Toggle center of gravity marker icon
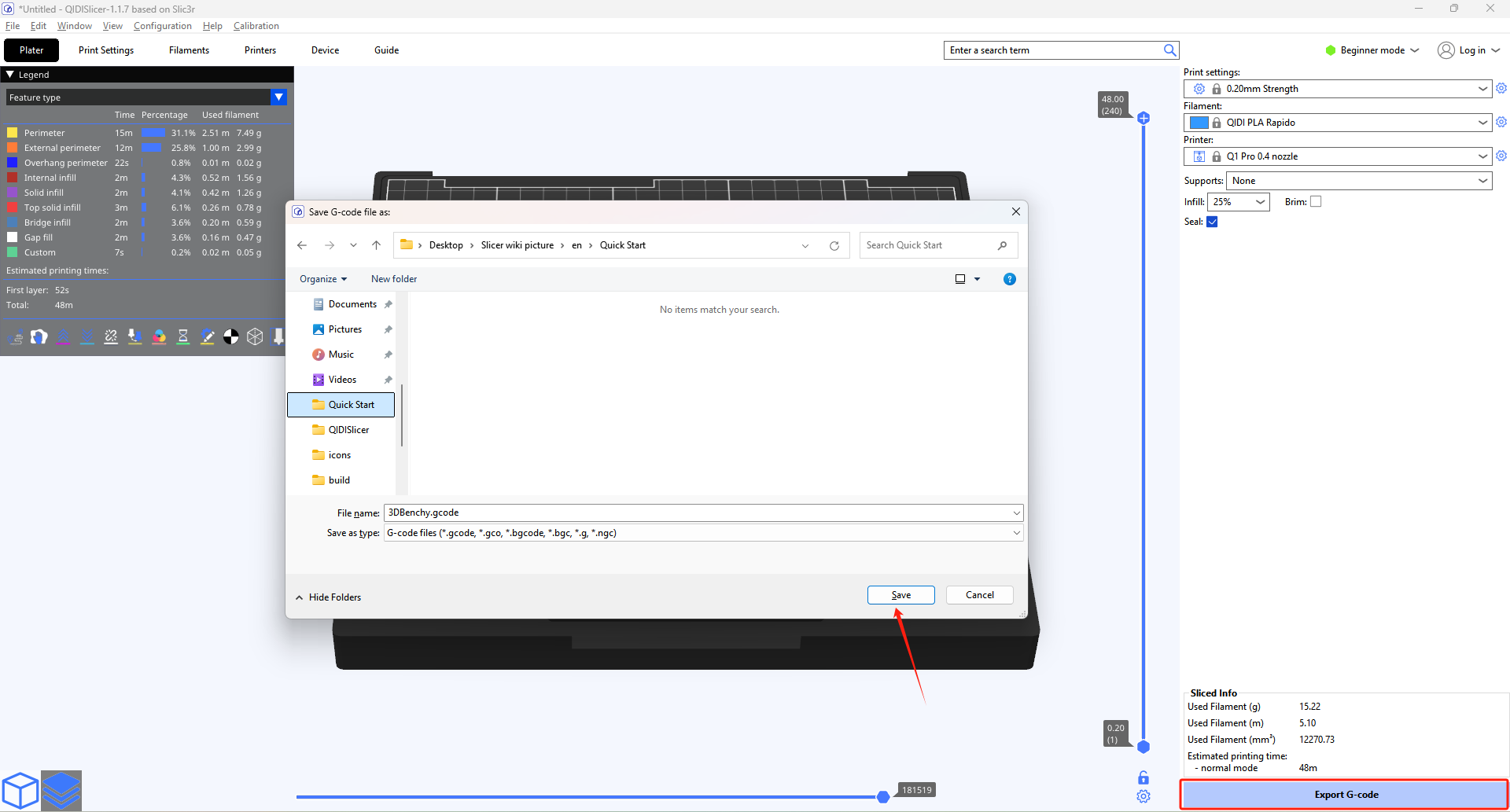The image size is (1510, 812). click(230, 337)
